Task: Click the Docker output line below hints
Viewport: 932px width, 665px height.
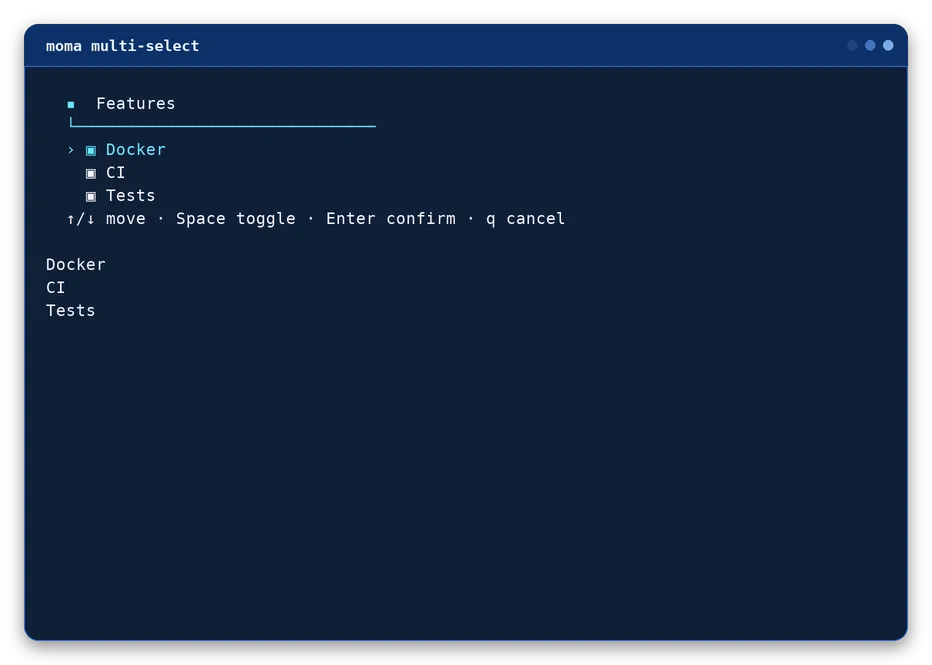Action: pos(75,264)
